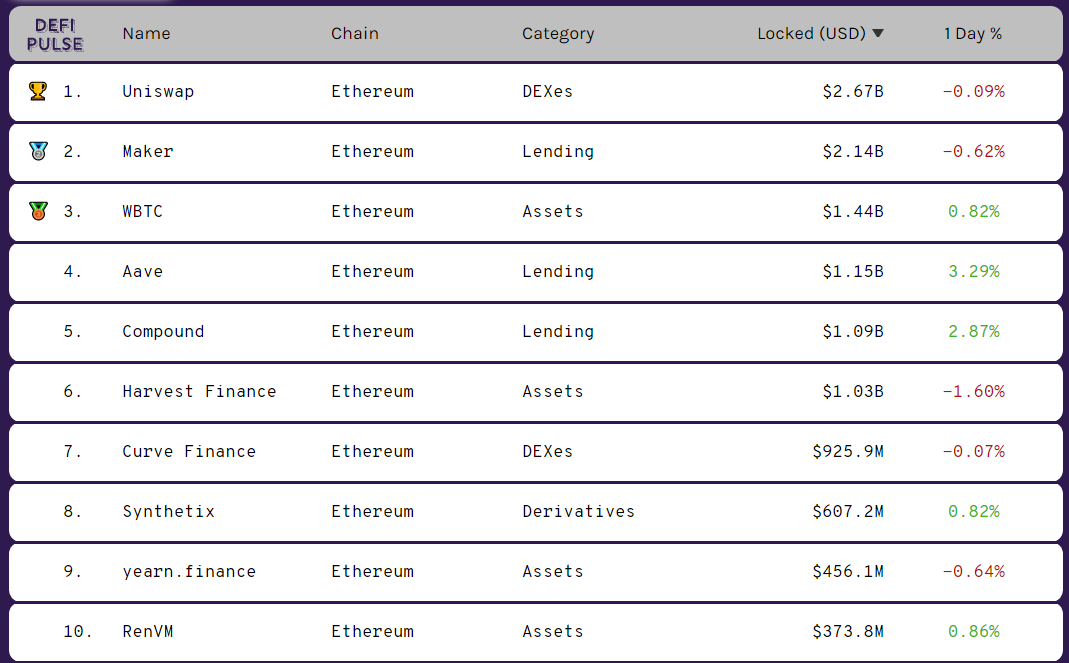Click the Locked (USD) sort arrow
Screen dimensions: 1069x663
[x=878, y=34]
